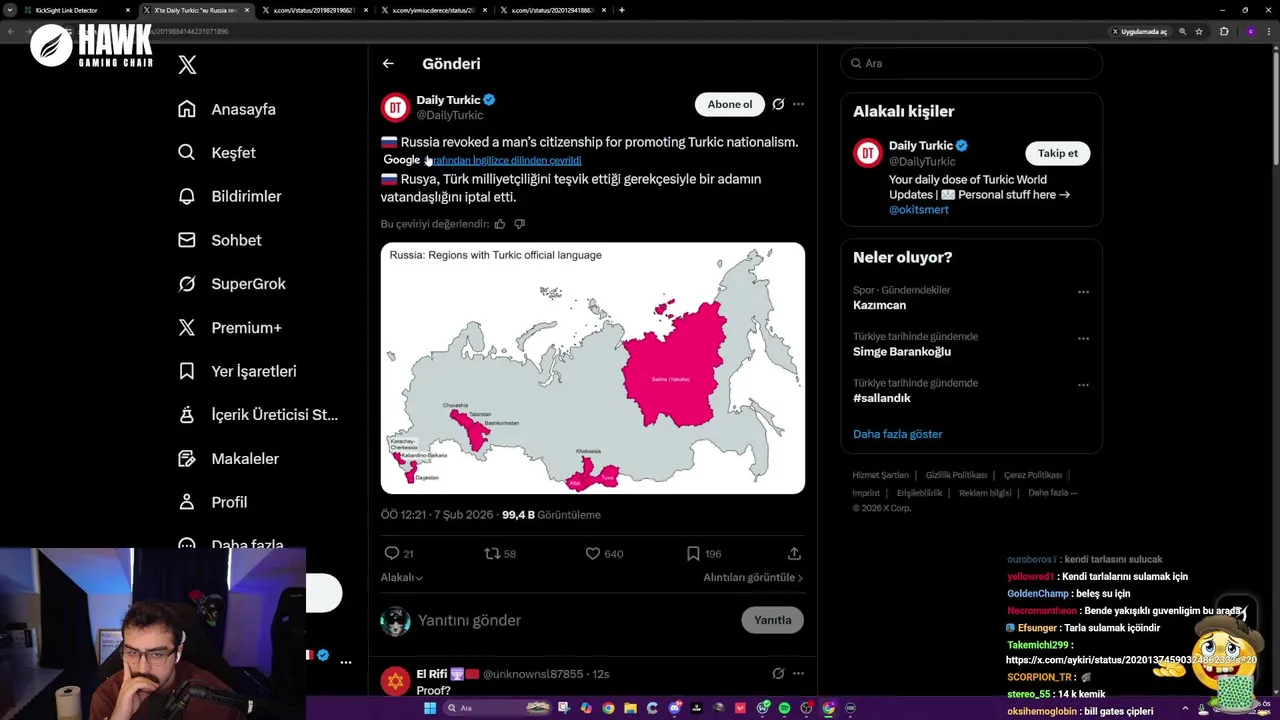Click the Grok icon on the post header
The height and width of the screenshot is (720, 1280).
point(778,104)
